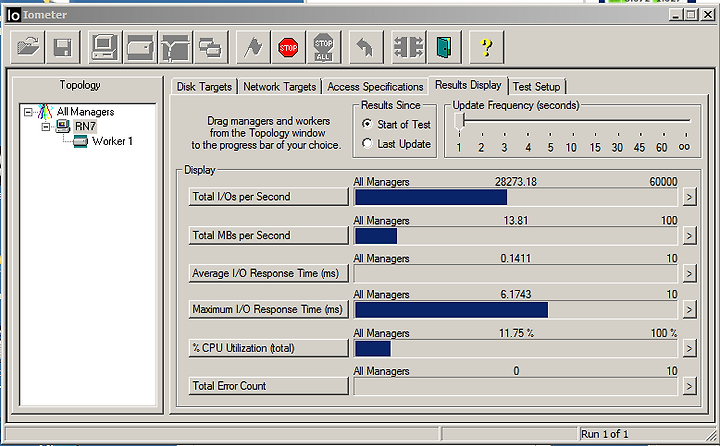Click the Iometer title bar icon

(13, 15)
